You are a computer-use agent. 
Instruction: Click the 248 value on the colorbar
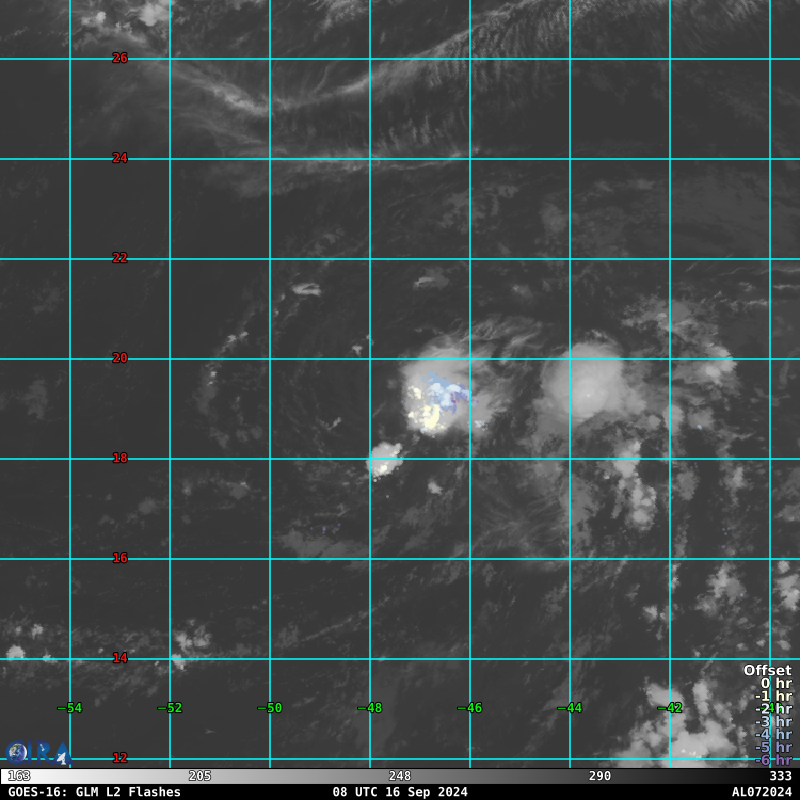tap(399, 776)
